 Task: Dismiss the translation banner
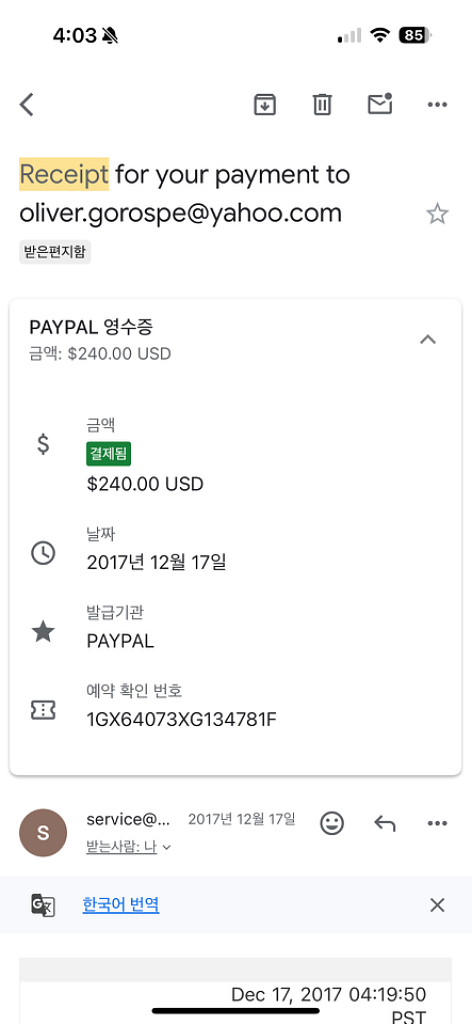[437, 905]
